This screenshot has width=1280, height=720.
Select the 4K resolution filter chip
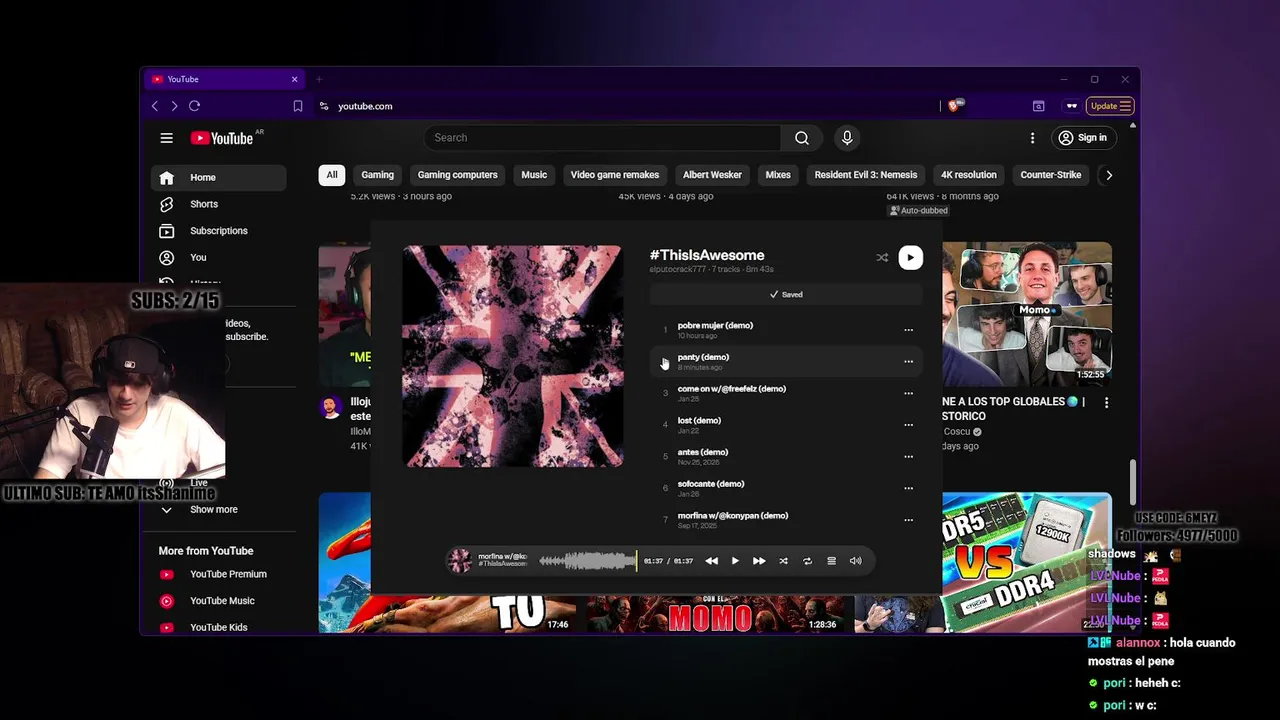click(x=968, y=175)
